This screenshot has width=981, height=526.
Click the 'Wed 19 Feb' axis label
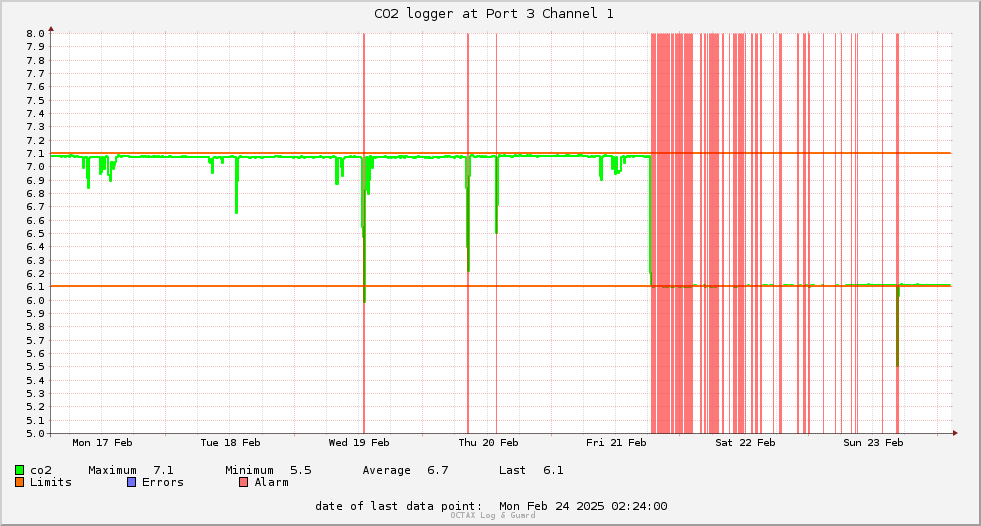coord(358,442)
